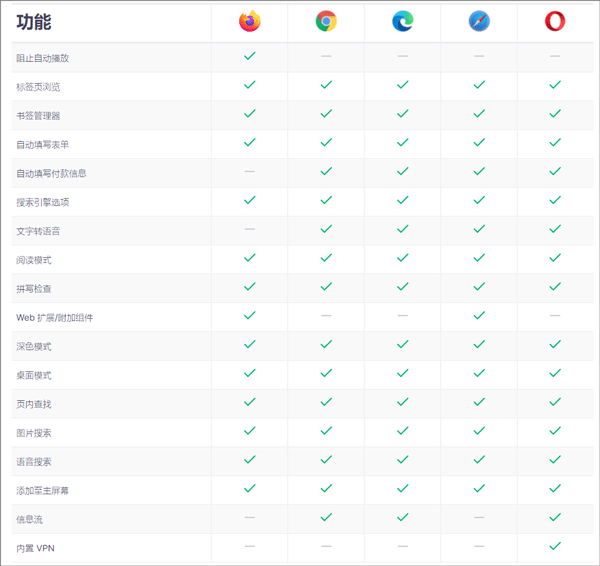
Task: Click the 搜索引擎选项 row label
Action: (43, 202)
